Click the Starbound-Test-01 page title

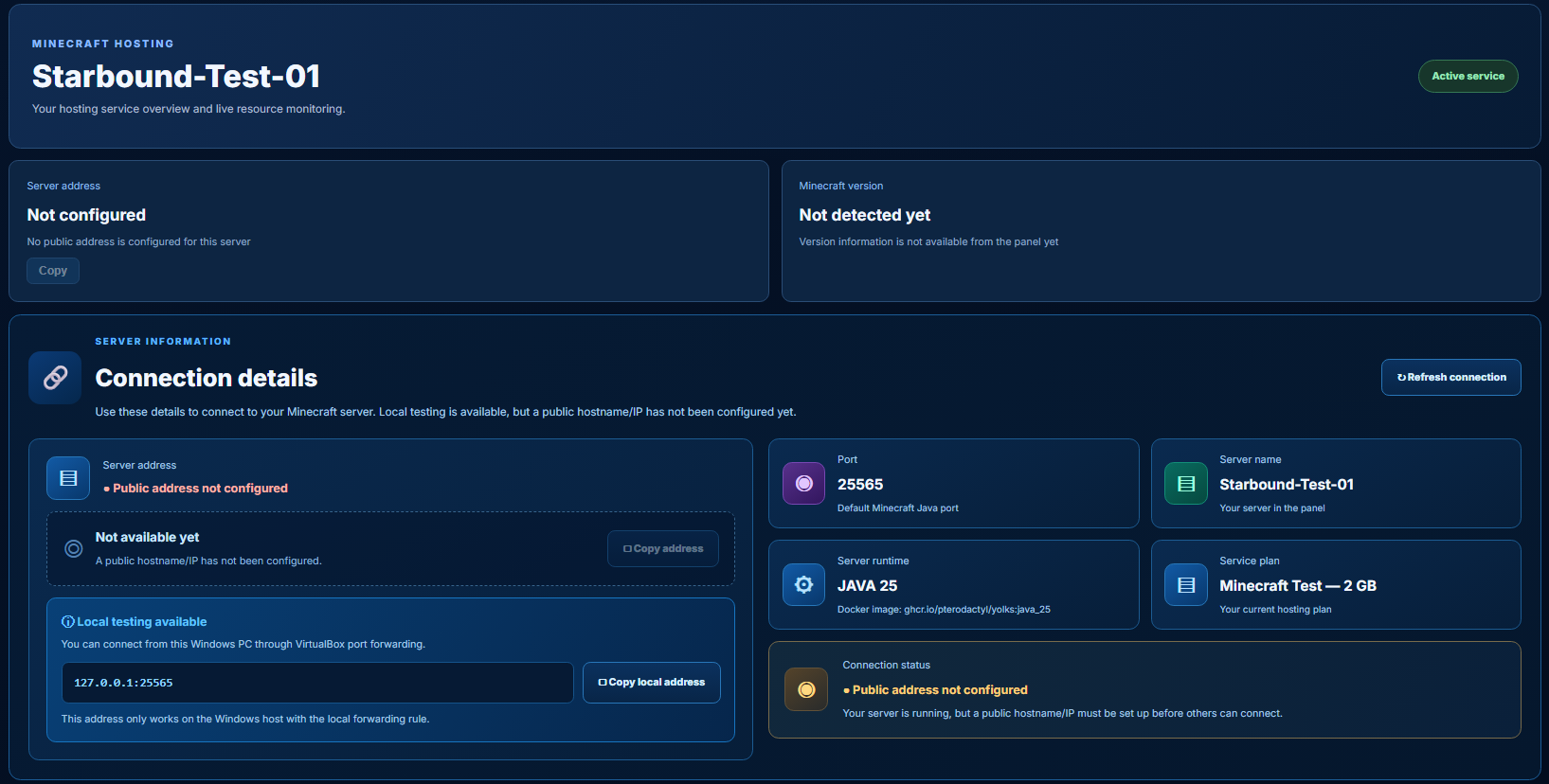pos(176,76)
